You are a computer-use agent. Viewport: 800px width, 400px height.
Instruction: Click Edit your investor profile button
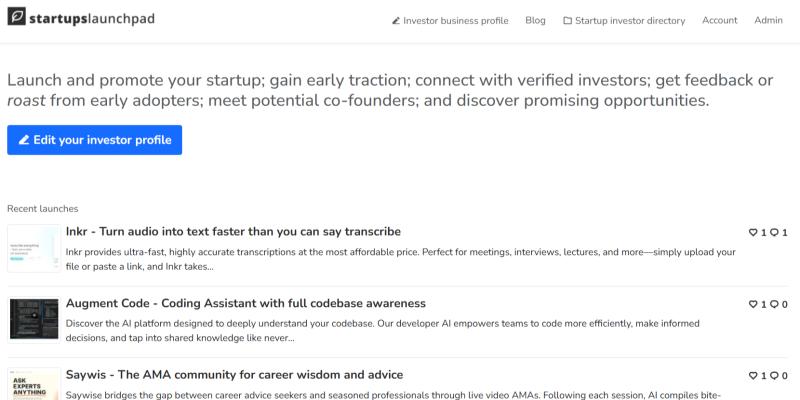point(94,140)
